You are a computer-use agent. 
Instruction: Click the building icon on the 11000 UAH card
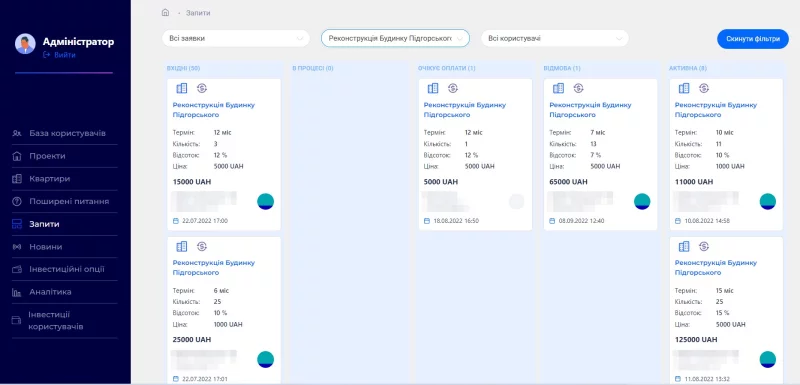(684, 88)
